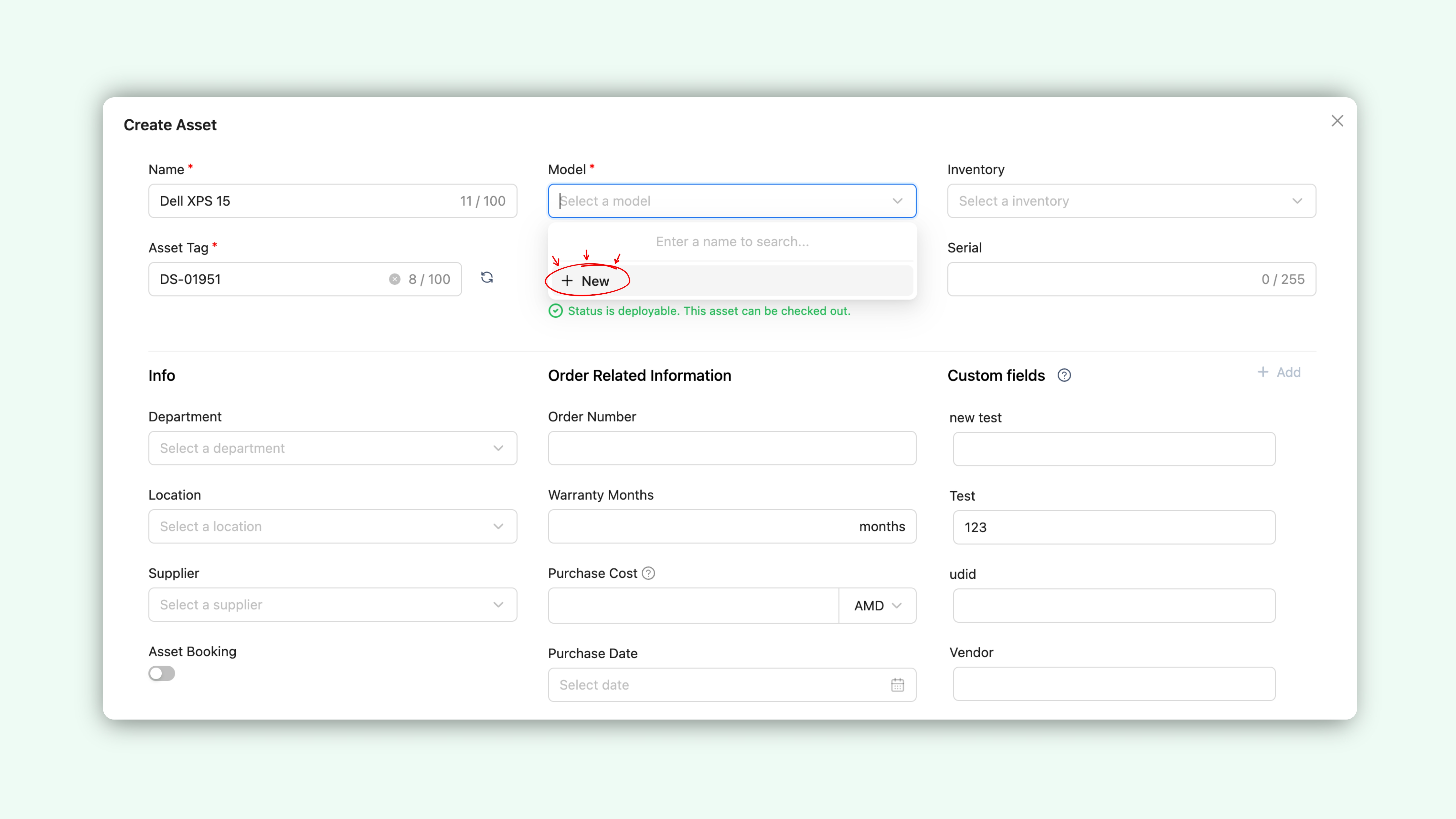Clear the Asset Tag field using x icon
Image resolution: width=1456 pixels, height=819 pixels.
pos(395,279)
